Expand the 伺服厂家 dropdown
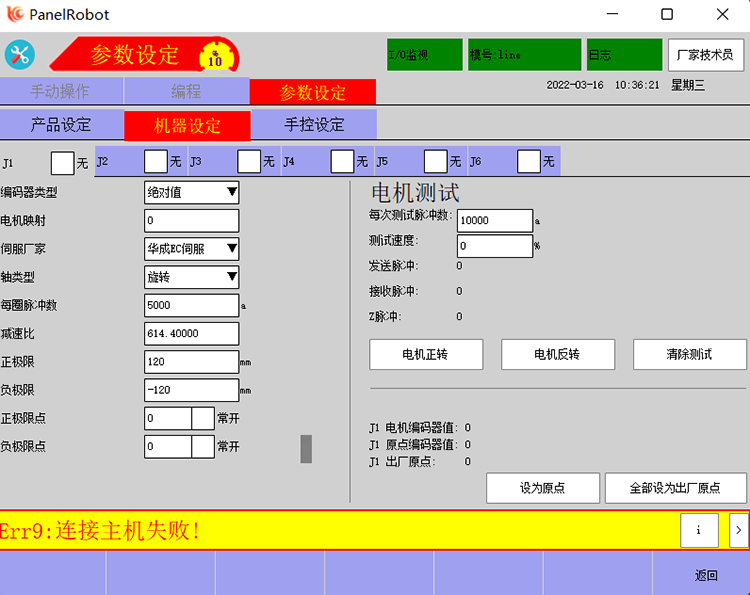The width and height of the screenshot is (750, 595). tap(192, 248)
